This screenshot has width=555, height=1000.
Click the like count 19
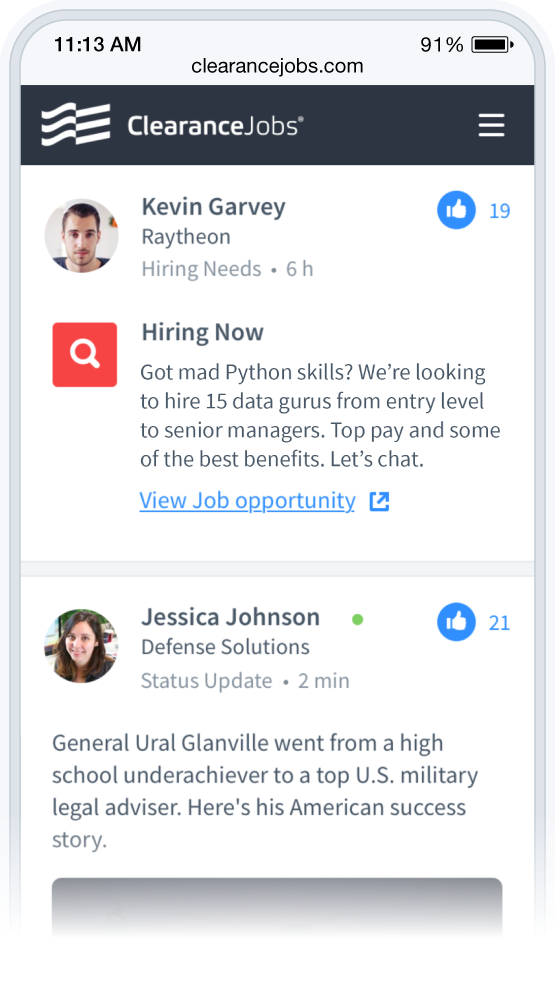tap(500, 211)
